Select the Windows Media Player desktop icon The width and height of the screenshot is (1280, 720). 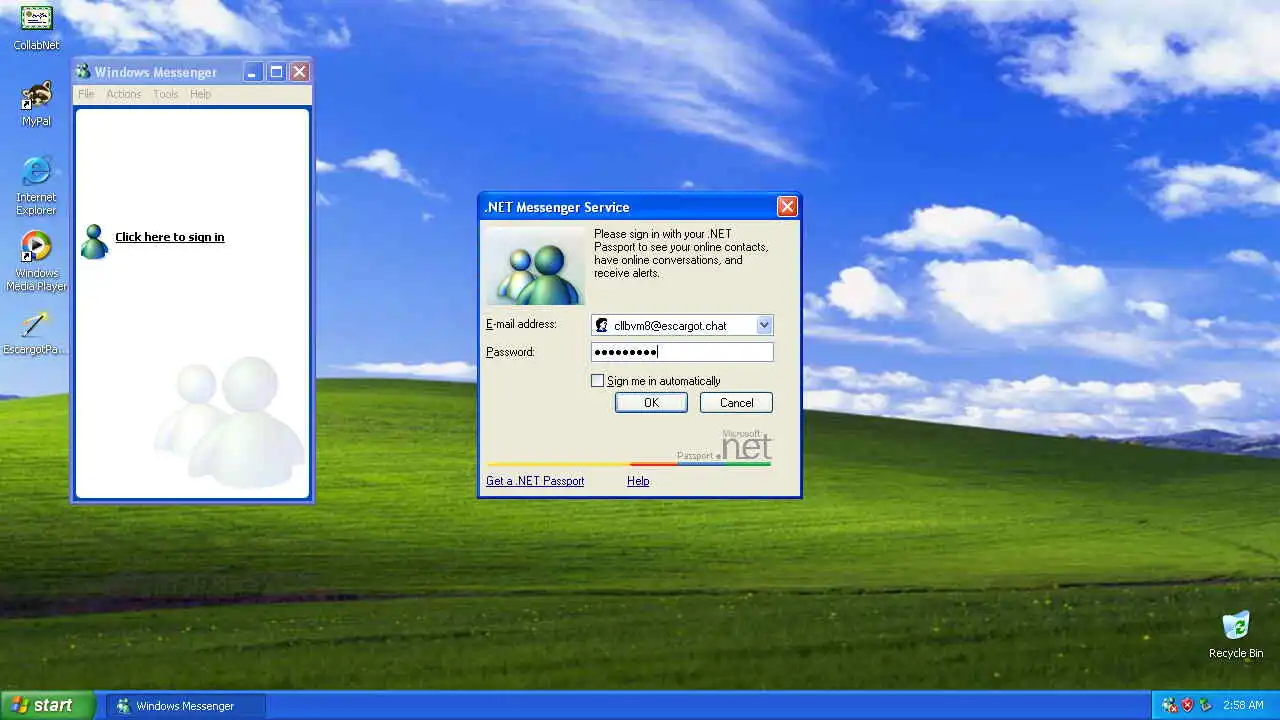point(36,247)
